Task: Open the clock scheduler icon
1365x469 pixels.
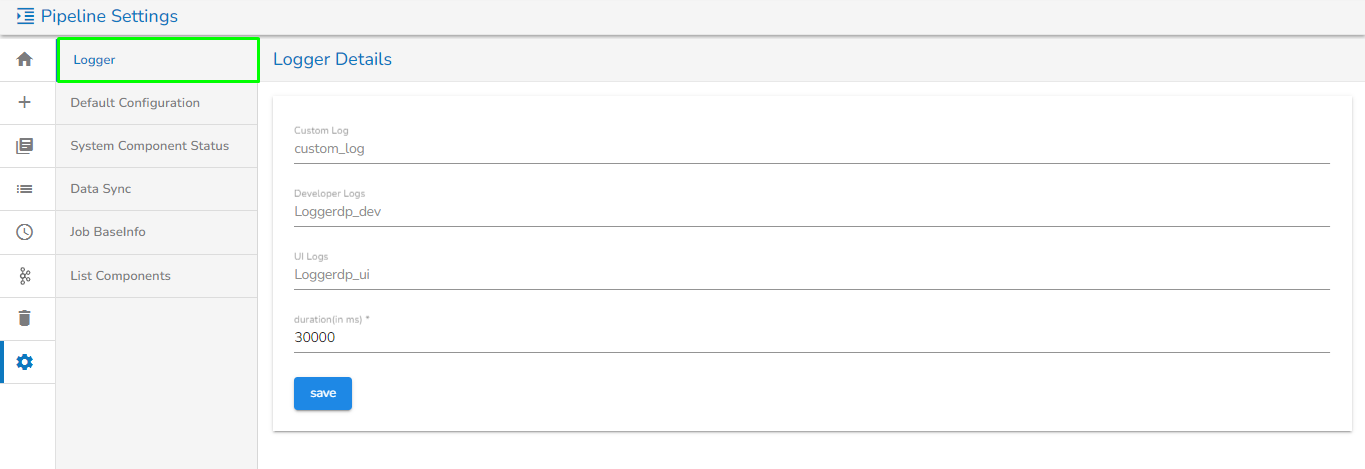Action: pyautogui.click(x=25, y=232)
